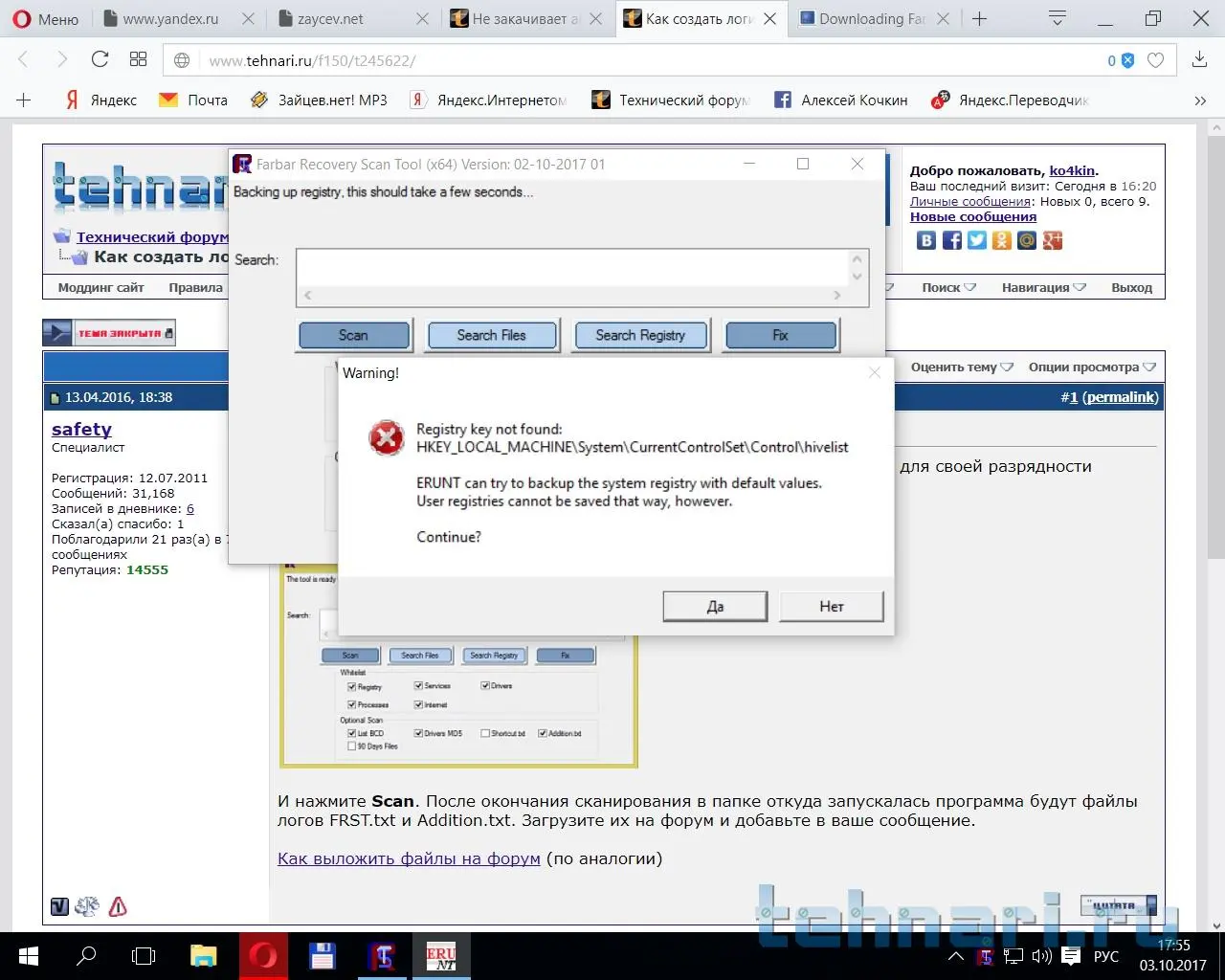
Task: Click the reputation scales icon under post
Action: (87, 906)
